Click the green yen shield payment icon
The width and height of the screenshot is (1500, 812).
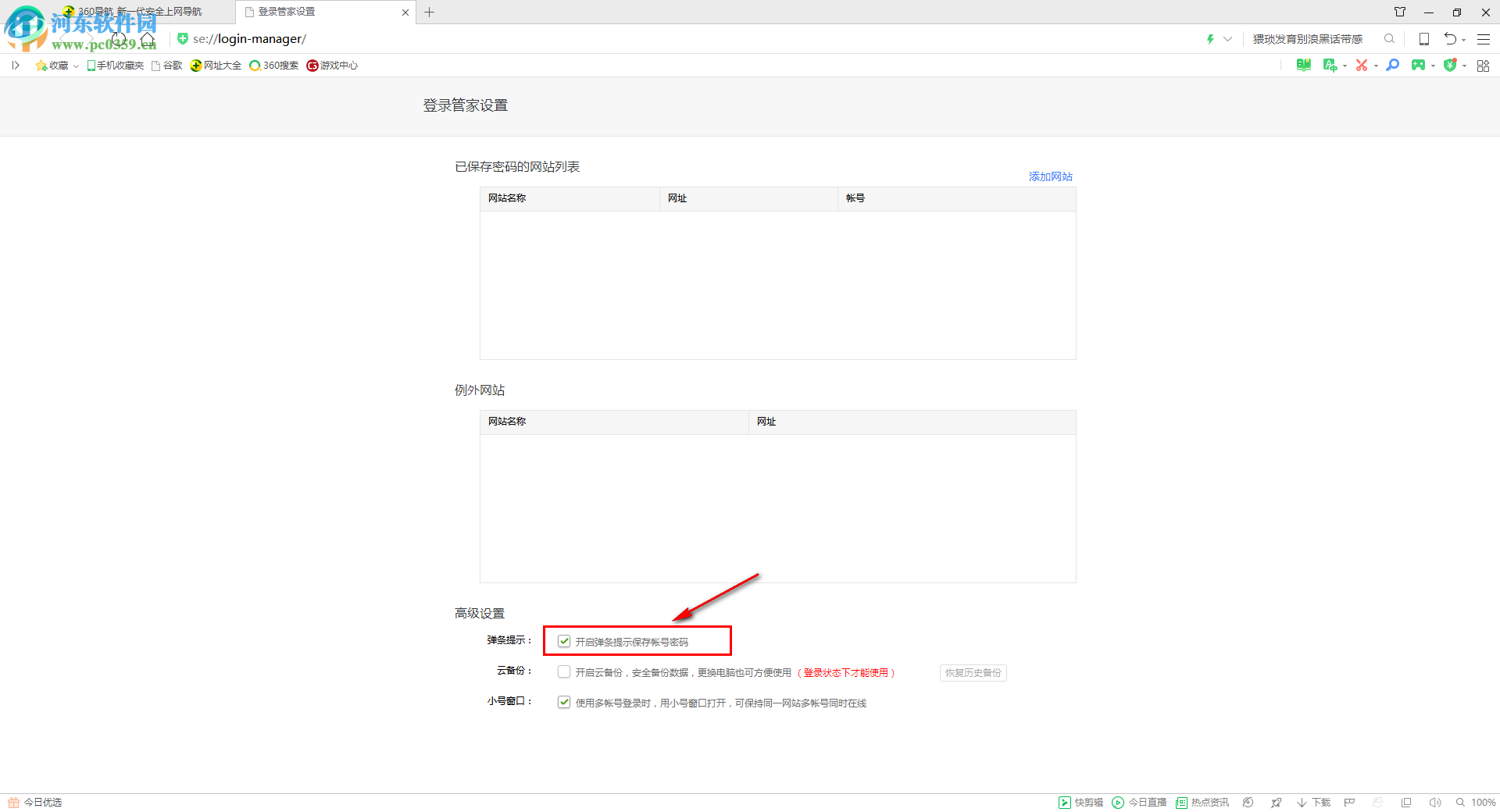[1450, 66]
